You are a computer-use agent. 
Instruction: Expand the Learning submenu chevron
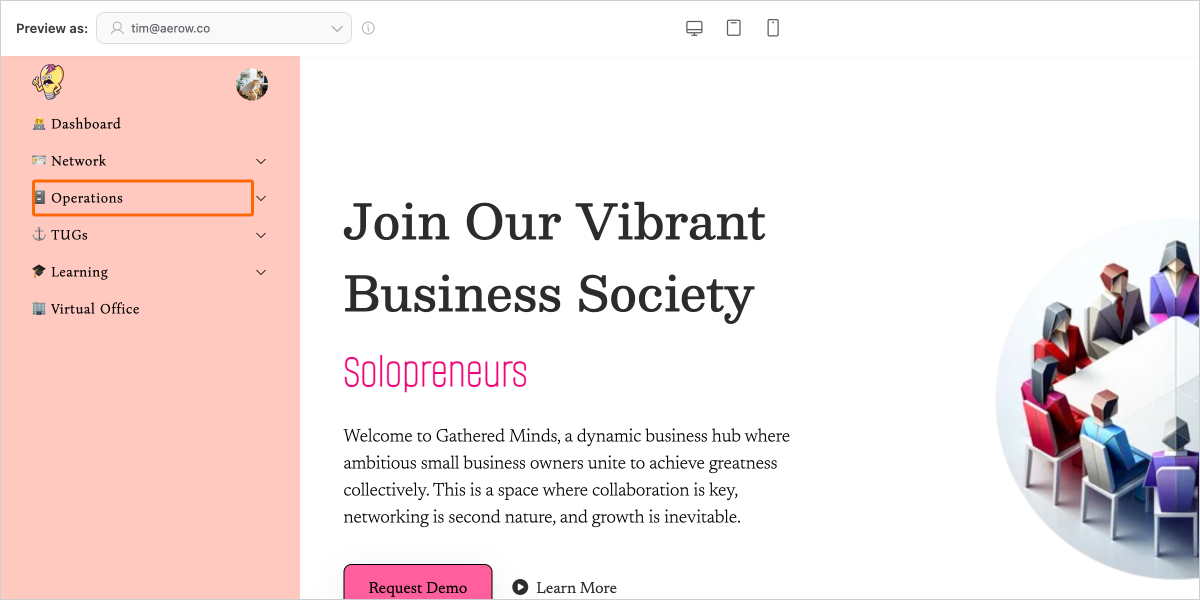[261, 272]
